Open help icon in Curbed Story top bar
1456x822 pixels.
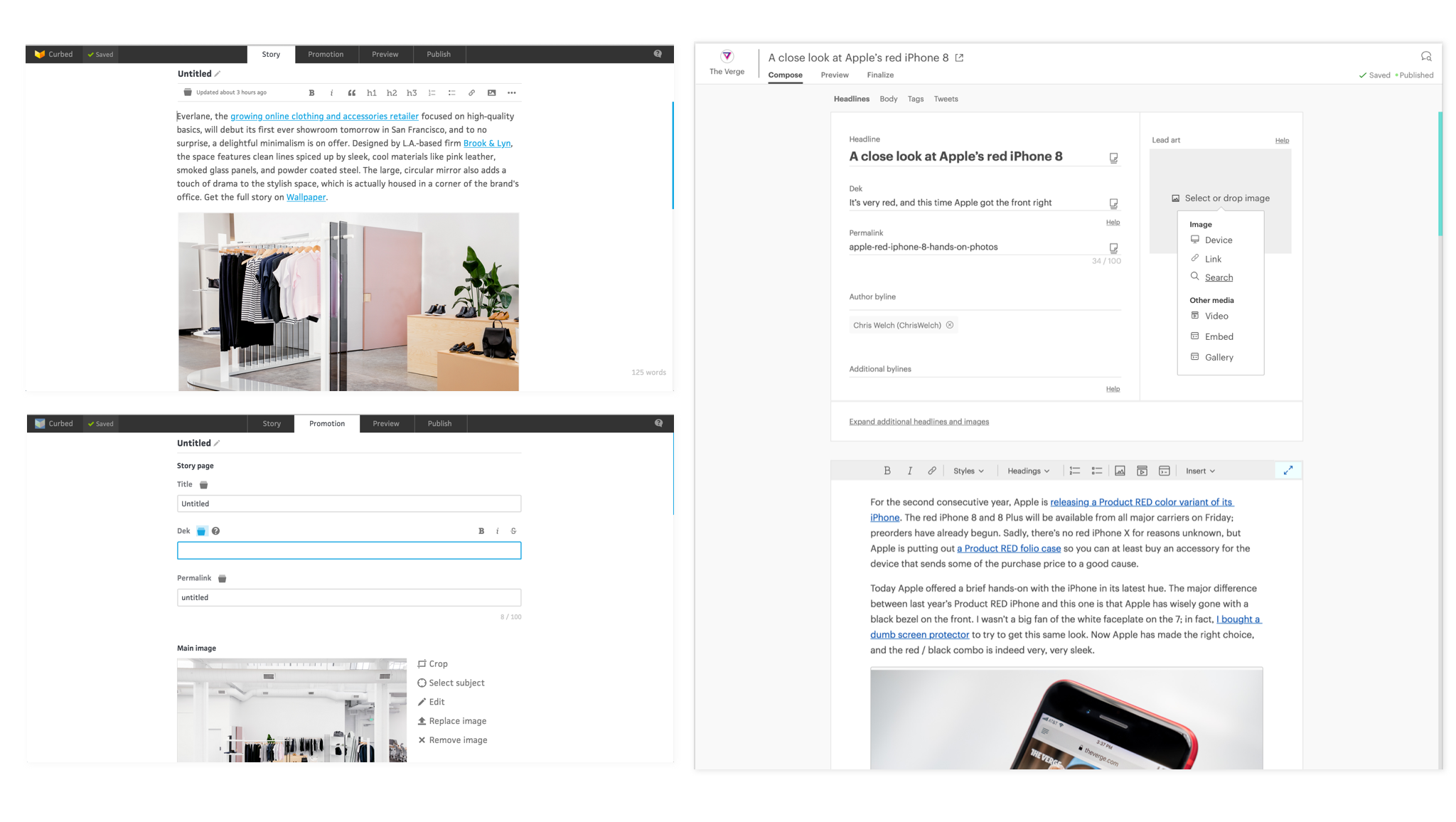pyautogui.click(x=658, y=54)
